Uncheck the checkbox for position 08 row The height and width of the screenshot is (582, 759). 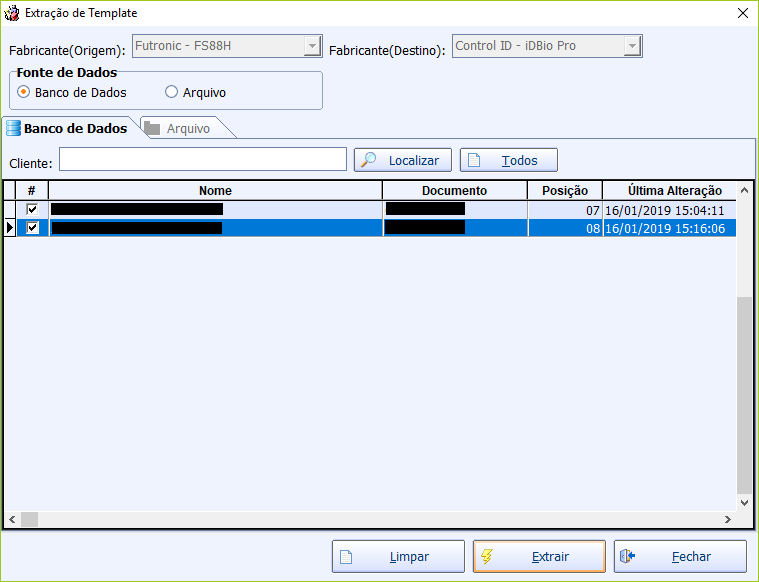point(32,228)
